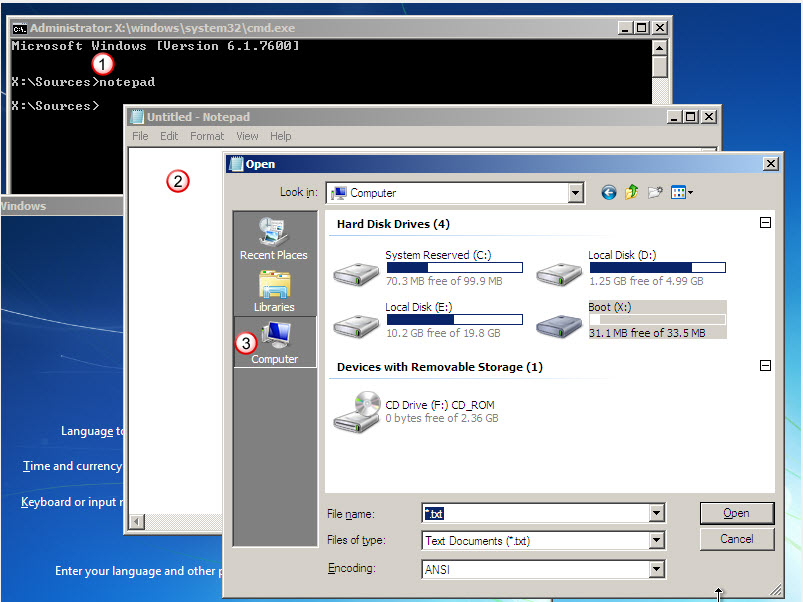Open the View menu icon in Open dialog
Image resolution: width=803 pixels, height=602 pixels.
click(x=682, y=192)
